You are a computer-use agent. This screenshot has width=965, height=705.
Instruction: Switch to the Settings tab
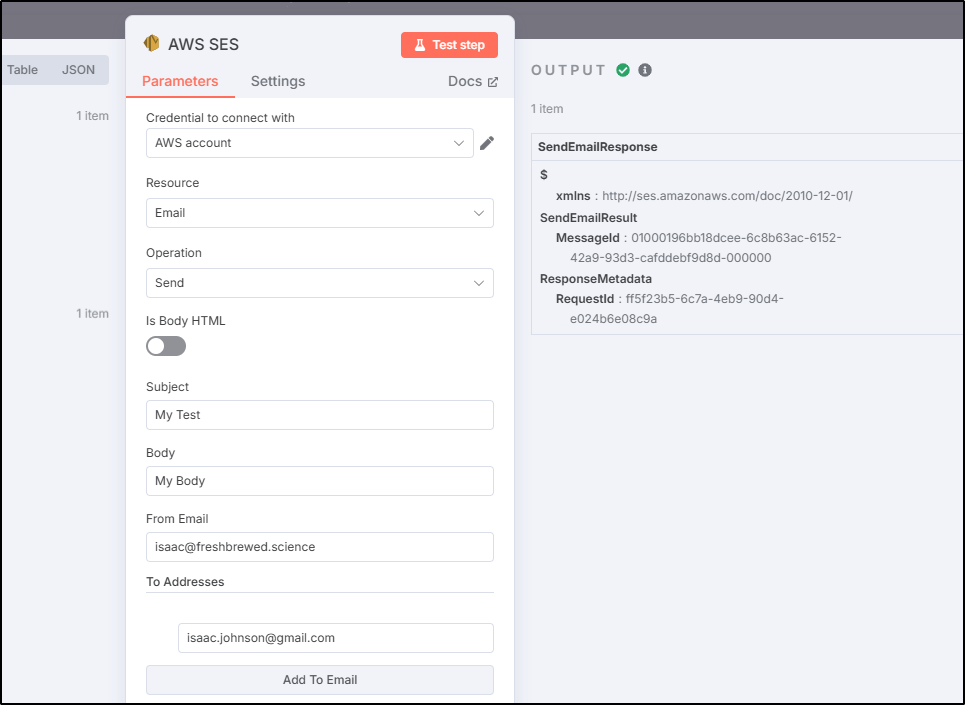(278, 81)
